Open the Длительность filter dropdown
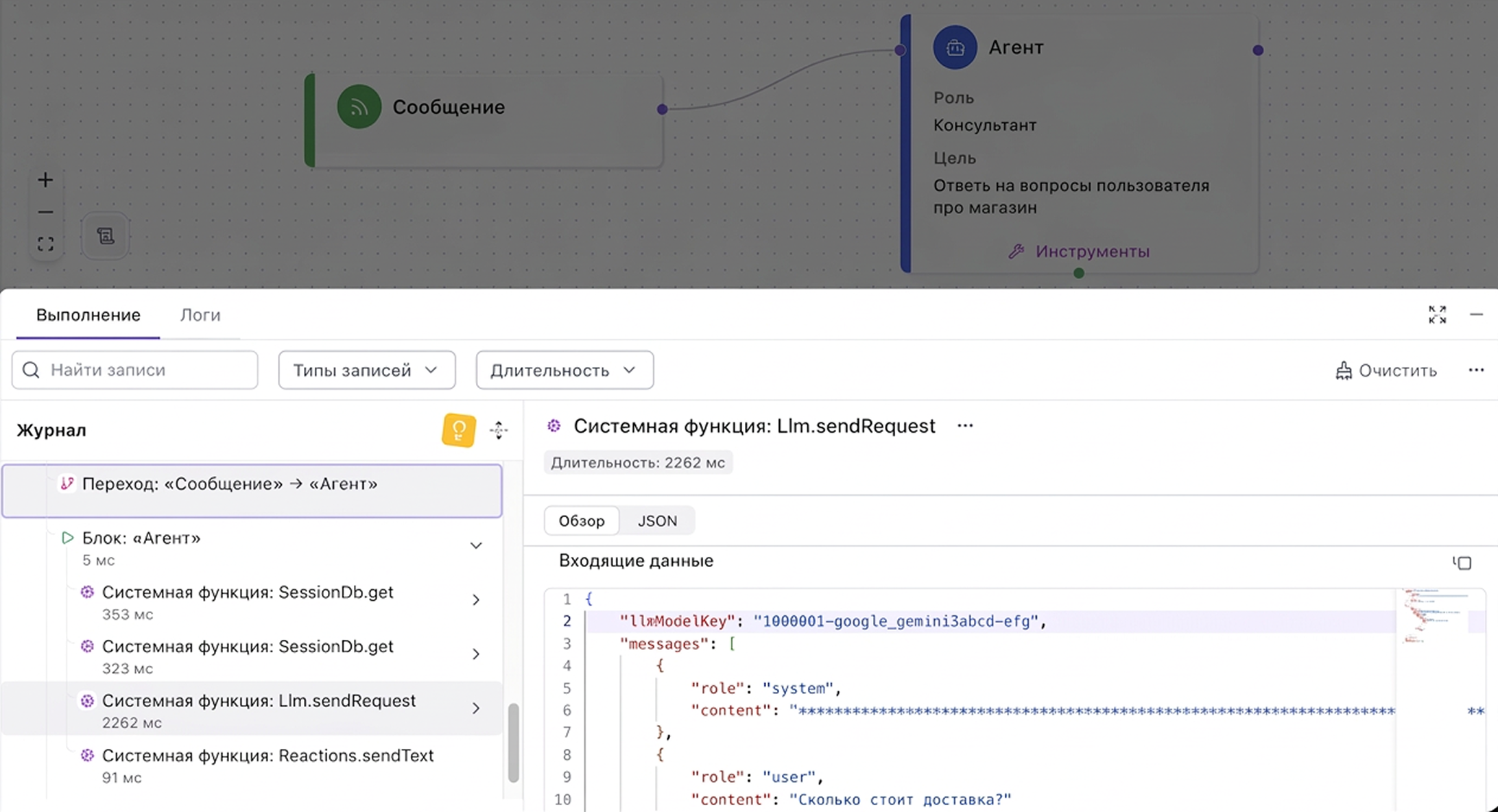 564,370
